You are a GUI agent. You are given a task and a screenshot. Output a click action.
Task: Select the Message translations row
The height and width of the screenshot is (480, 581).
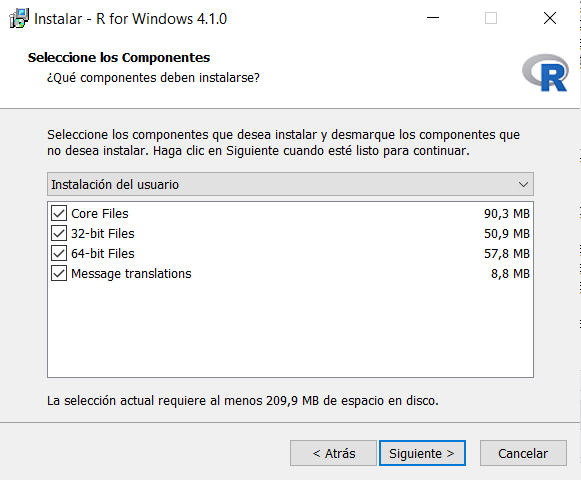290,274
